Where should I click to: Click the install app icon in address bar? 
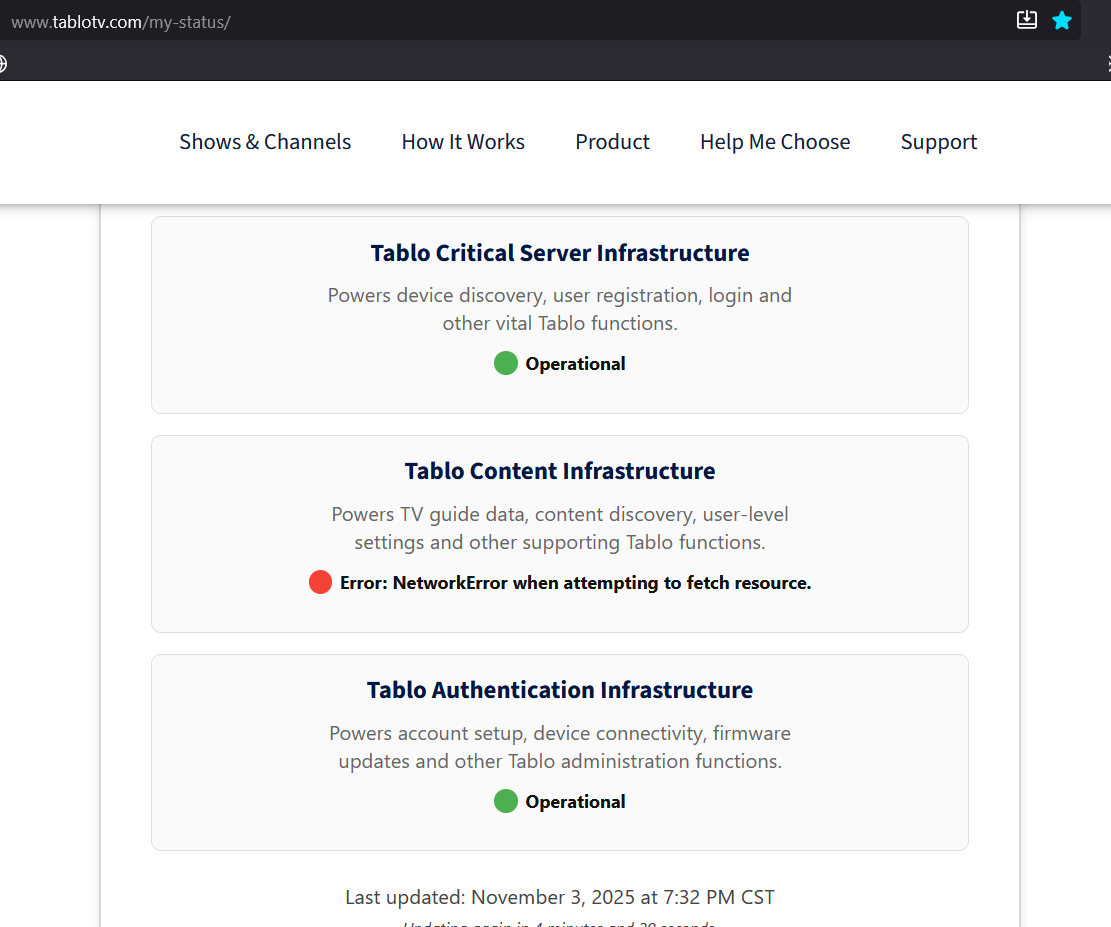pyautogui.click(x=1027, y=20)
